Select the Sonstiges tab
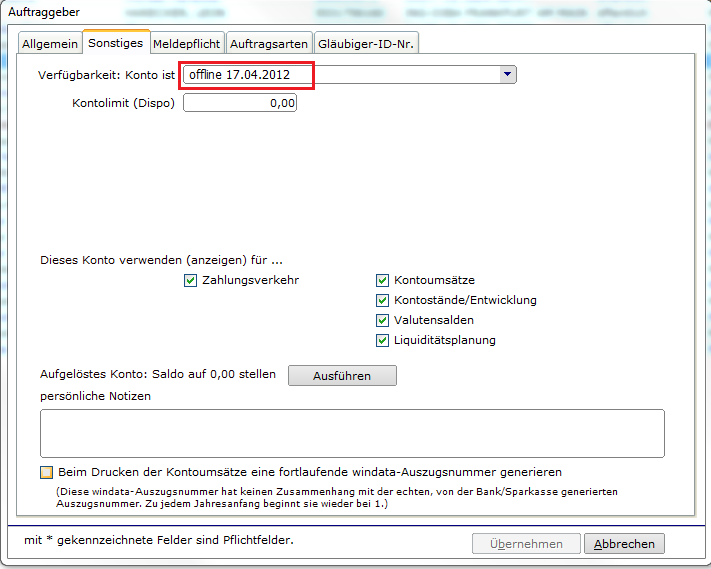The image size is (711, 569). click(x=116, y=42)
